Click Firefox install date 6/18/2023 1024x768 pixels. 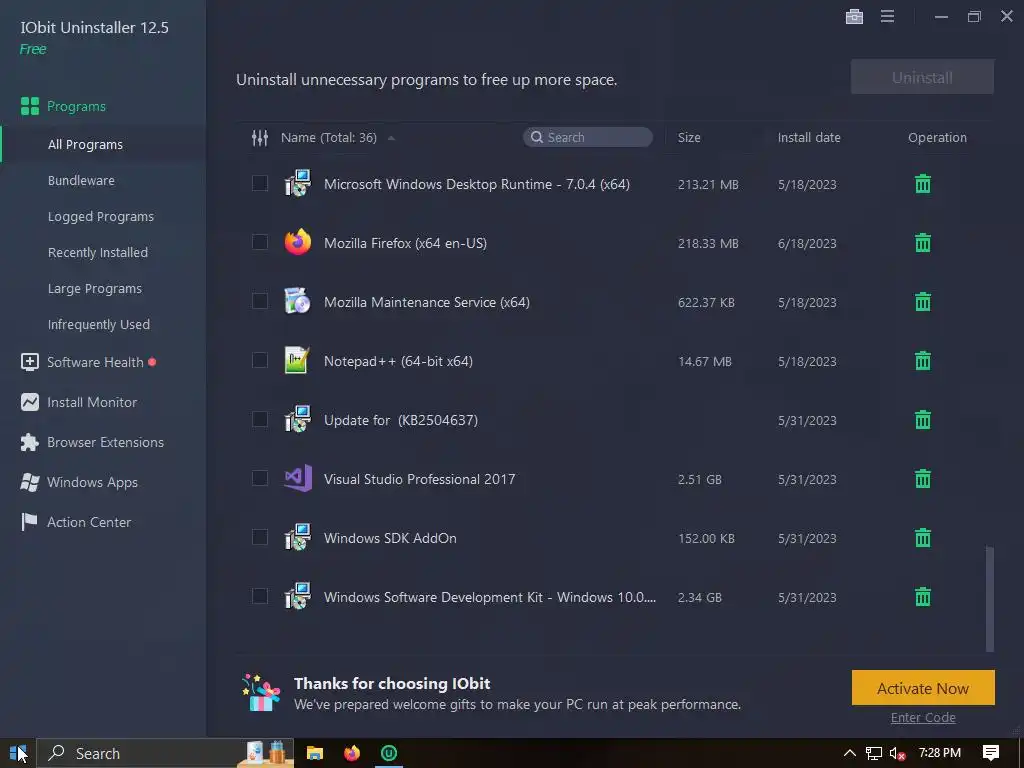click(x=807, y=244)
